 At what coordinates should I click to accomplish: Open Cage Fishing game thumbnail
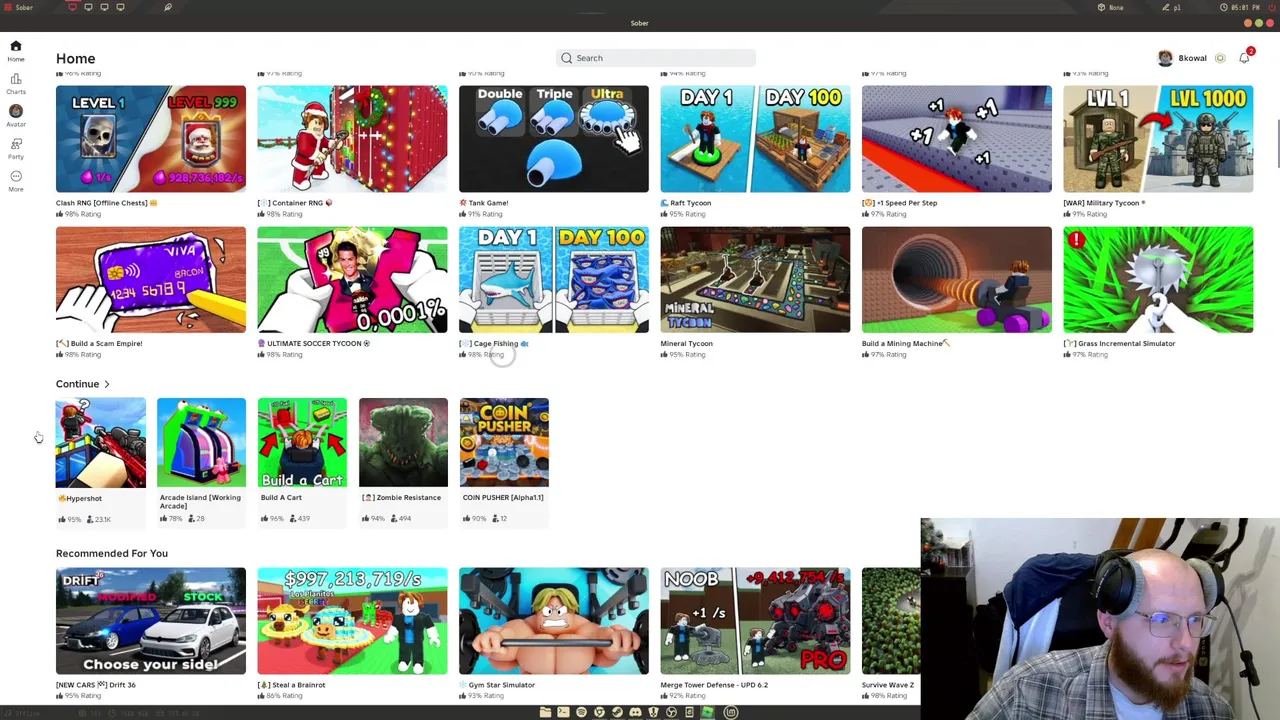[x=554, y=279]
